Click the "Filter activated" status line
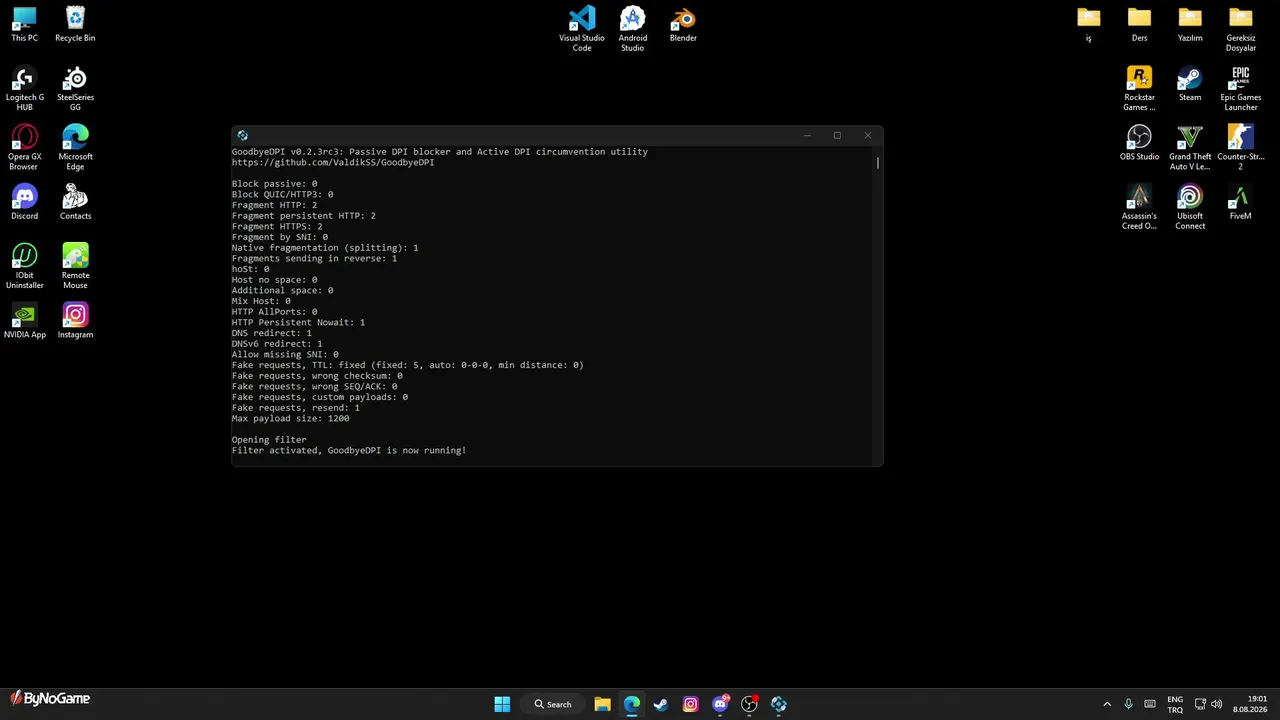The width and height of the screenshot is (1280, 720). pyautogui.click(x=349, y=450)
